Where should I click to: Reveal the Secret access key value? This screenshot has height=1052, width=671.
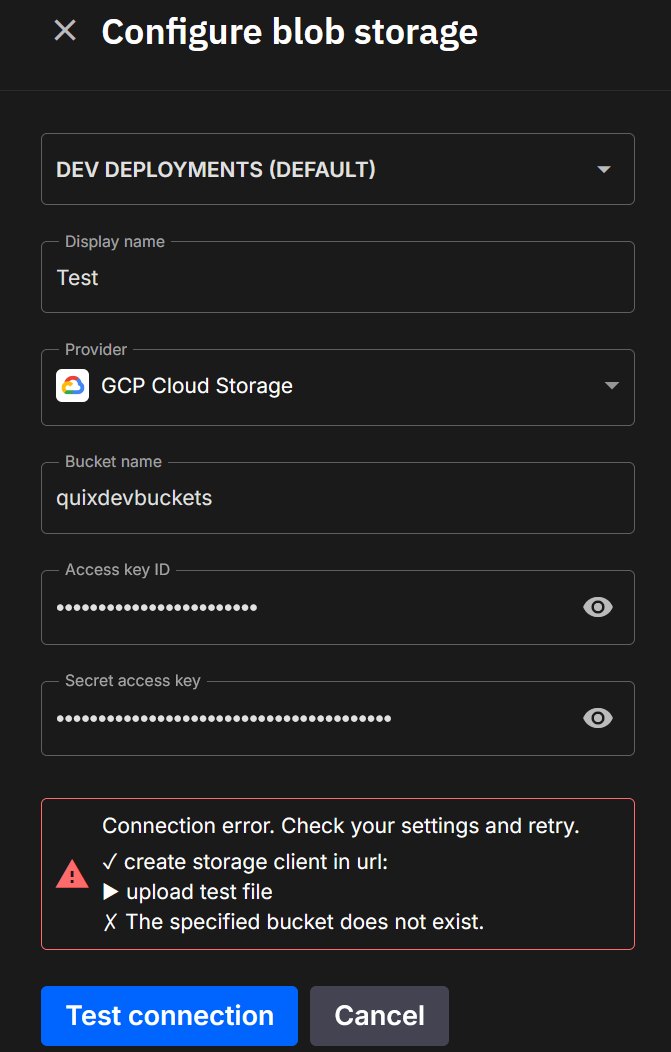point(598,718)
